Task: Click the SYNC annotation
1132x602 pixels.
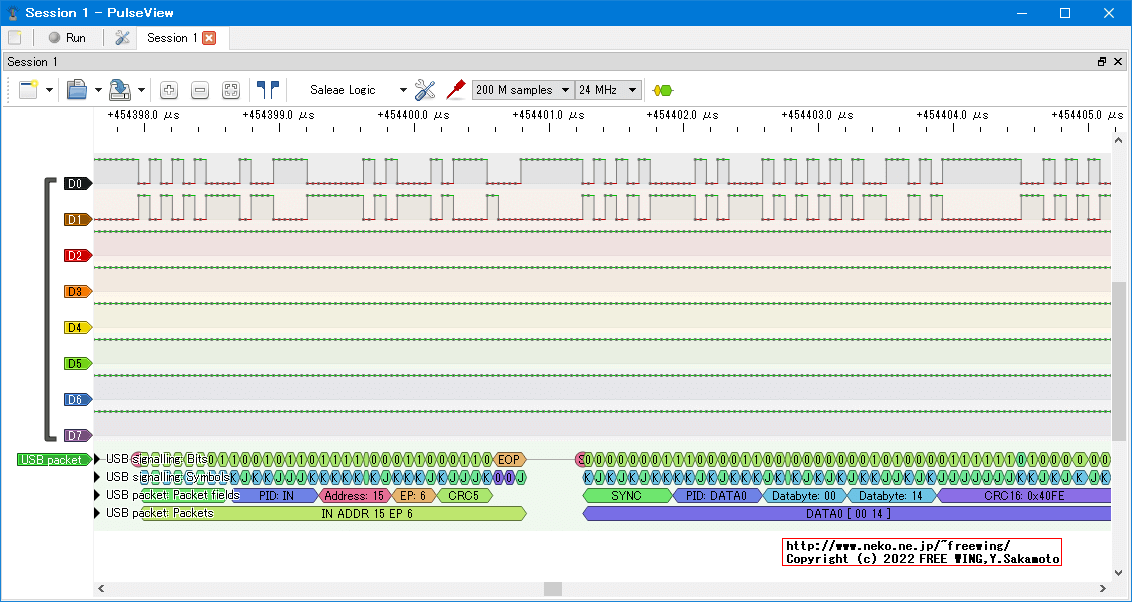Action: pyautogui.click(x=627, y=496)
